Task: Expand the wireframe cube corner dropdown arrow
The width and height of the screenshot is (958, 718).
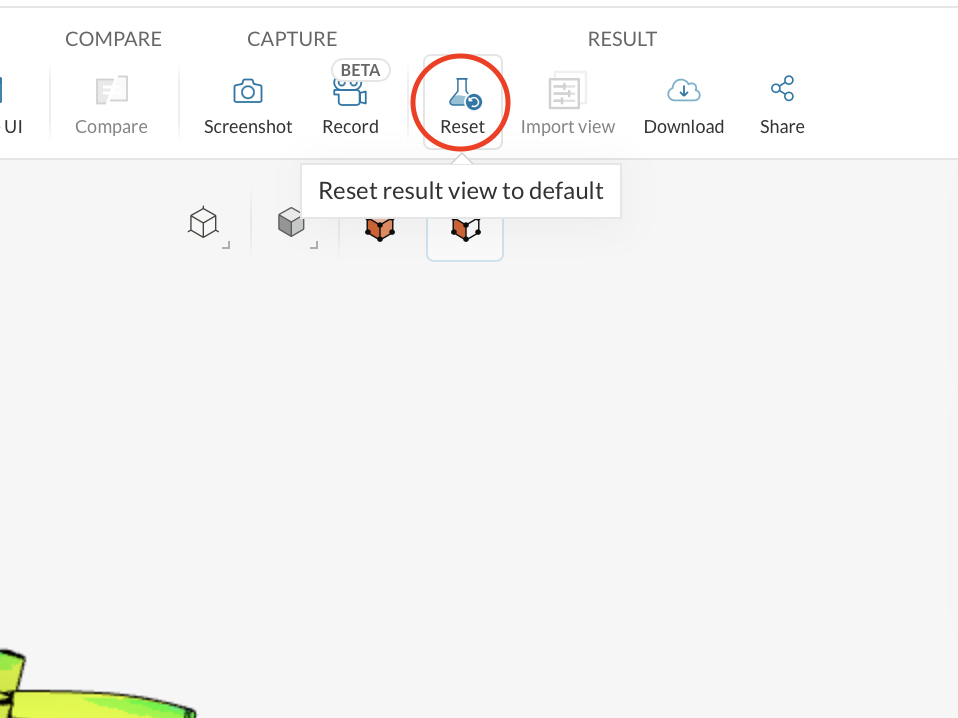Action: [226, 245]
